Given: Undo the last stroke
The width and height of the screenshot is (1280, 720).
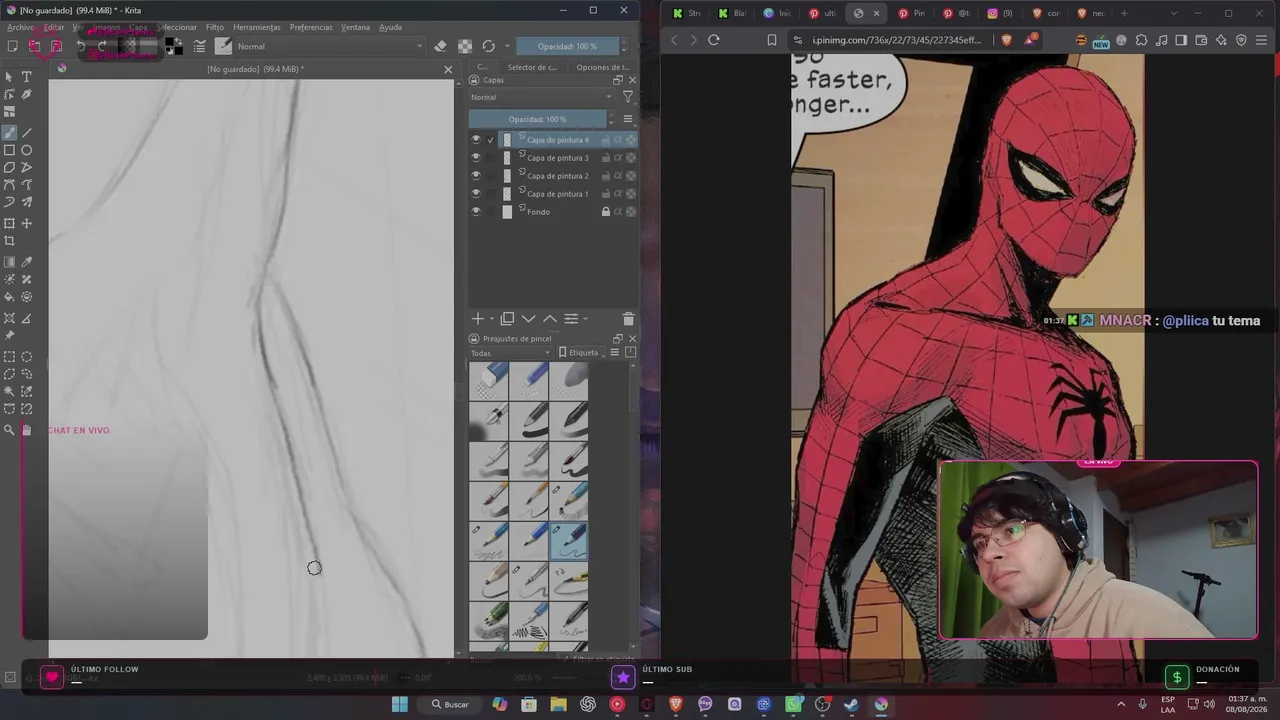Looking at the screenshot, I should click(x=81, y=46).
